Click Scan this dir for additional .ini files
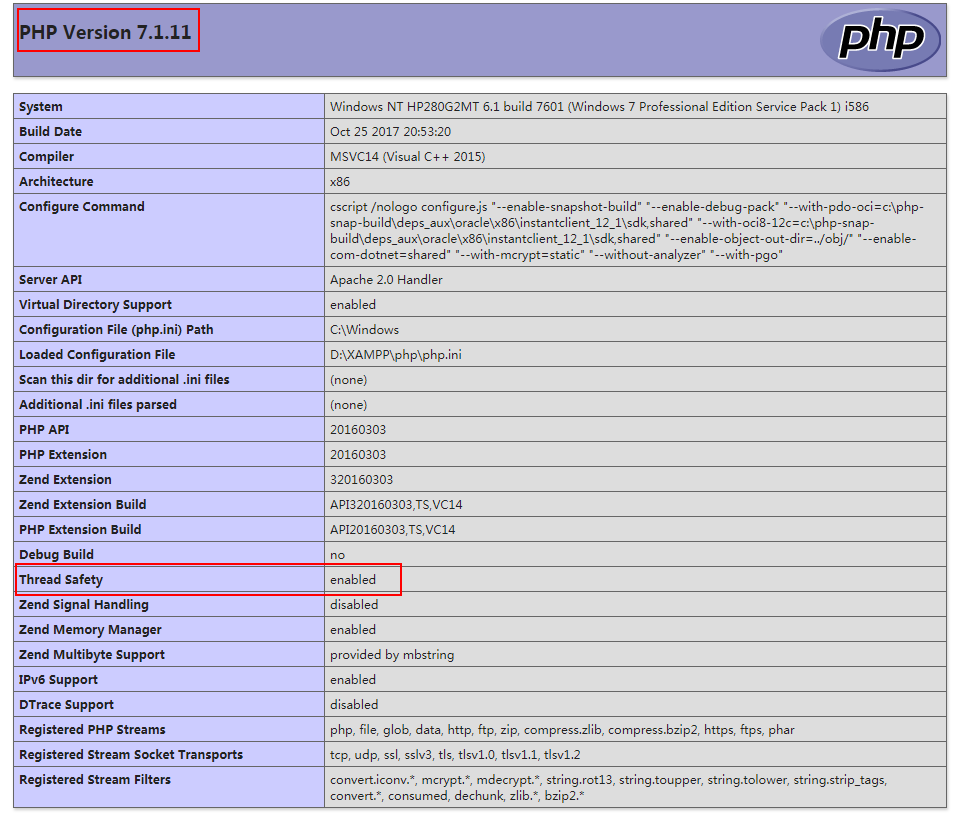The image size is (973, 822). tap(124, 379)
